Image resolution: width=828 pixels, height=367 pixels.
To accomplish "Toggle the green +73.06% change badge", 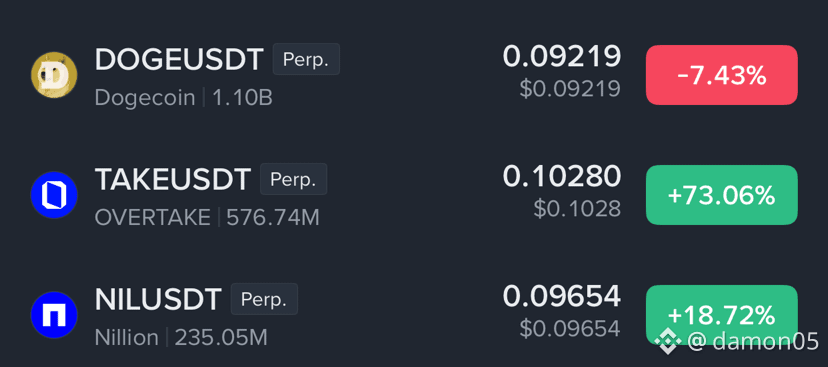I will (x=721, y=195).
